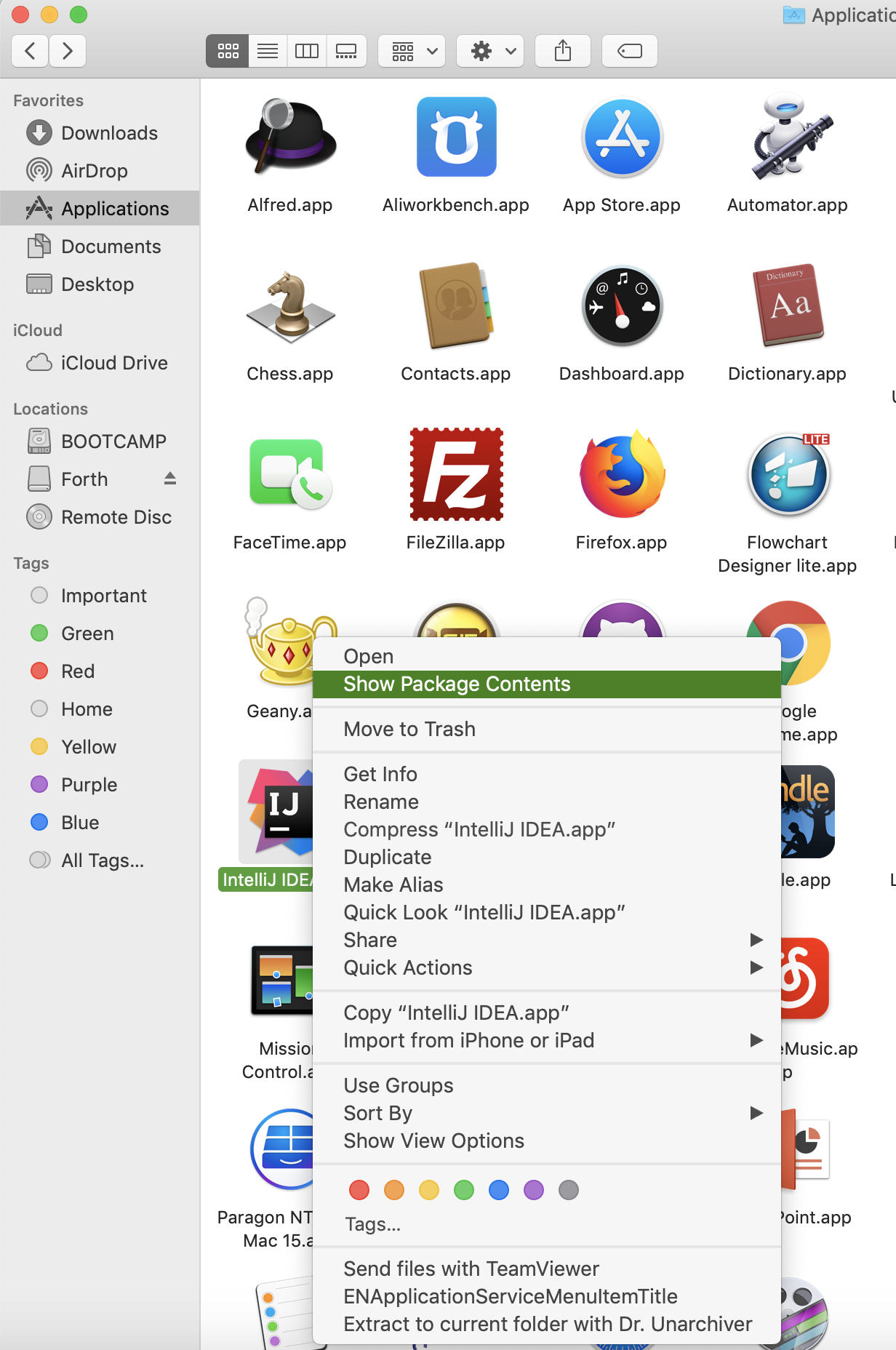Select the Flowchart Designer lite.app icon
This screenshot has width=896, height=1350.
click(x=788, y=474)
